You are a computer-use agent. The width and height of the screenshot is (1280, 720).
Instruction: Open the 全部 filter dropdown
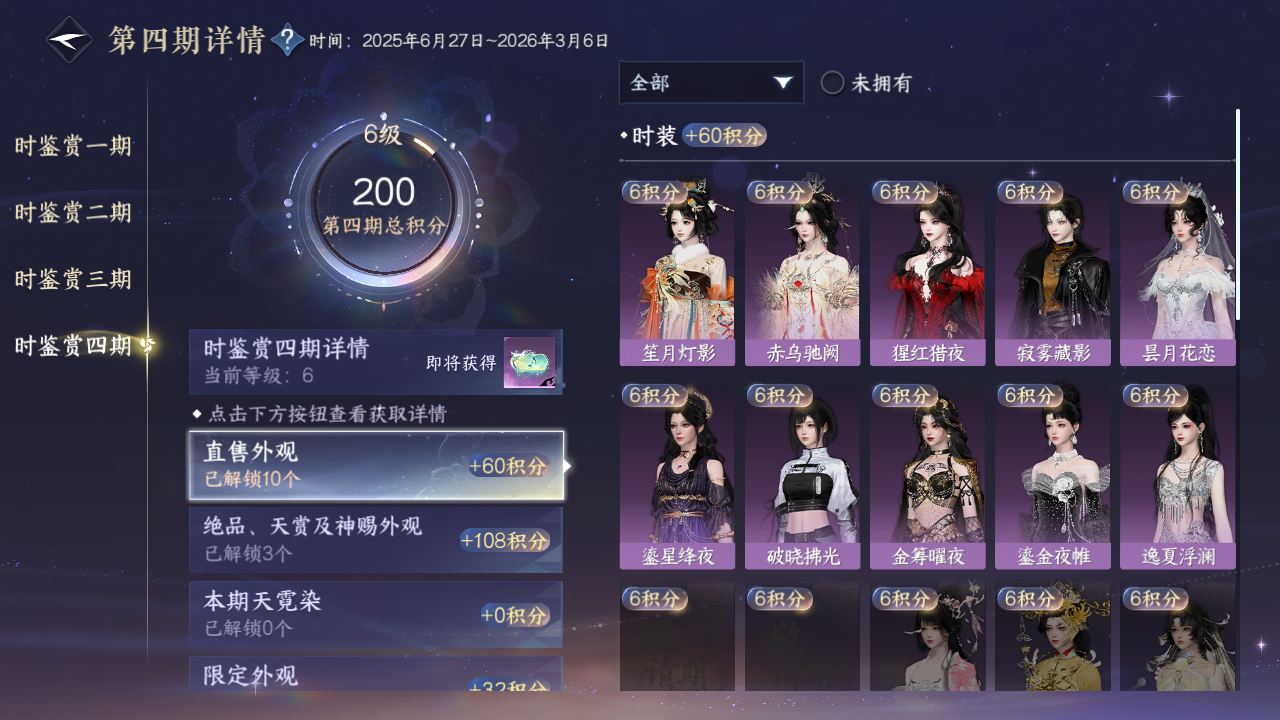tap(711, 83)
